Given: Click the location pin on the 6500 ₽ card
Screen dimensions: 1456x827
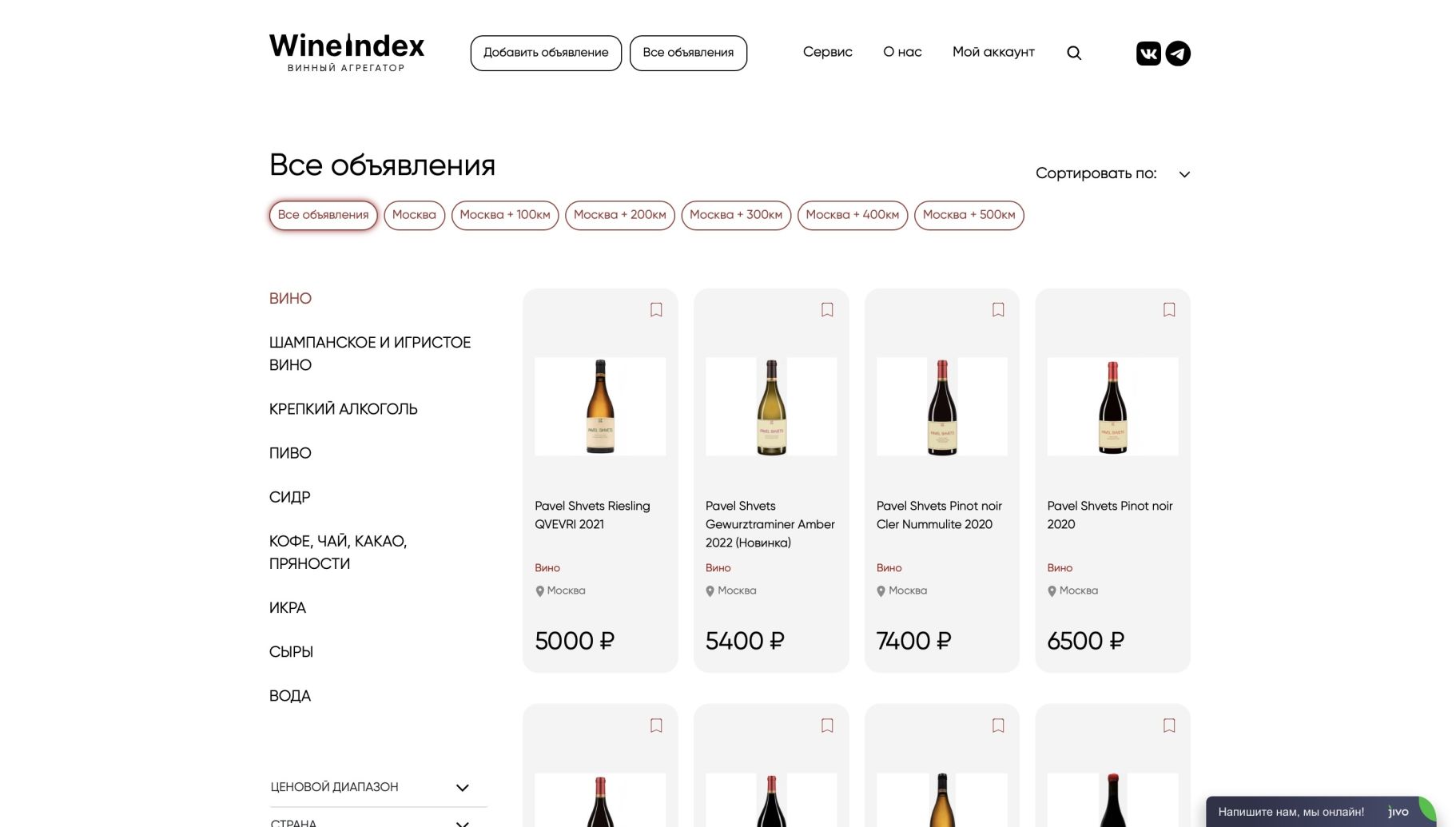Looking at the screenshot, I should point(1052,591).
